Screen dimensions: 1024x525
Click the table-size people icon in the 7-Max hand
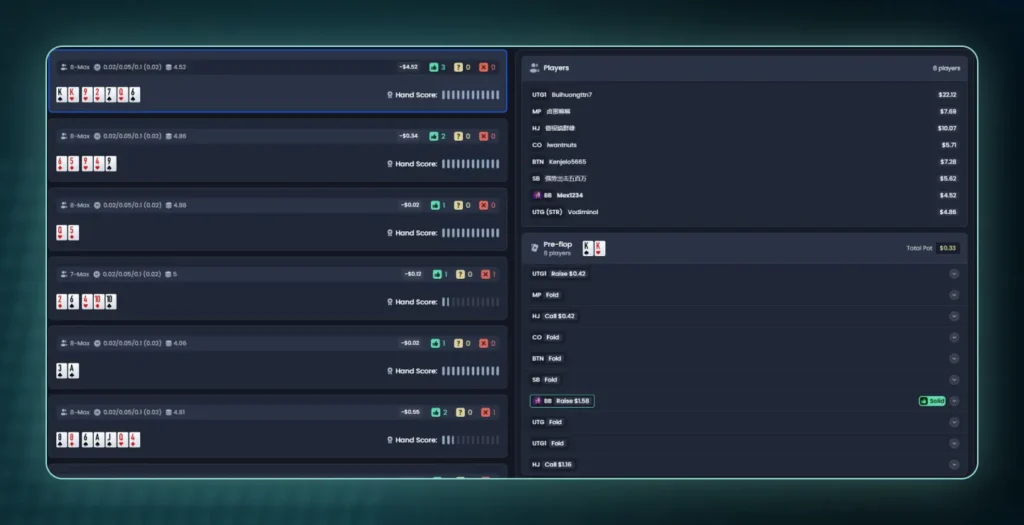(x=64, y=274)
